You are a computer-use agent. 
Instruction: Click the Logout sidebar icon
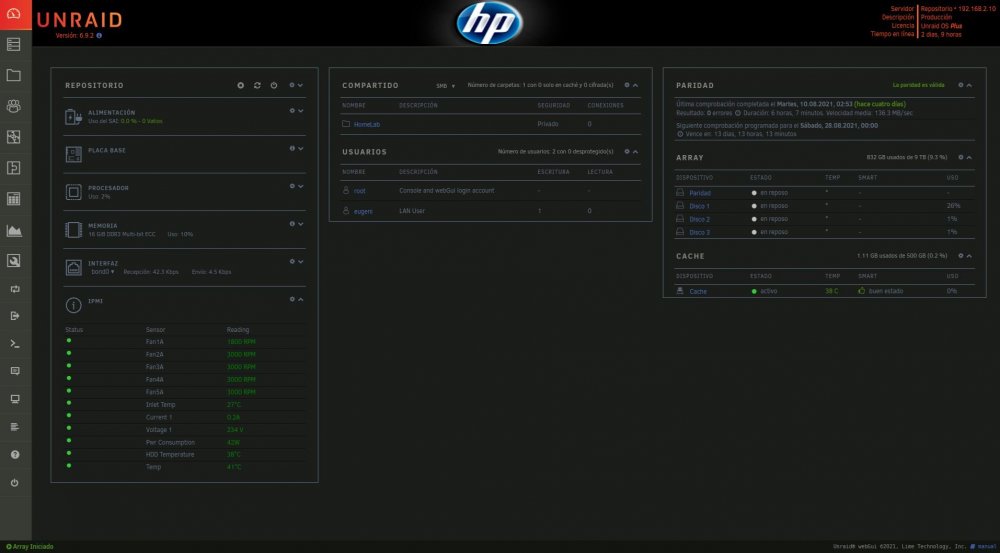(15, 316)
